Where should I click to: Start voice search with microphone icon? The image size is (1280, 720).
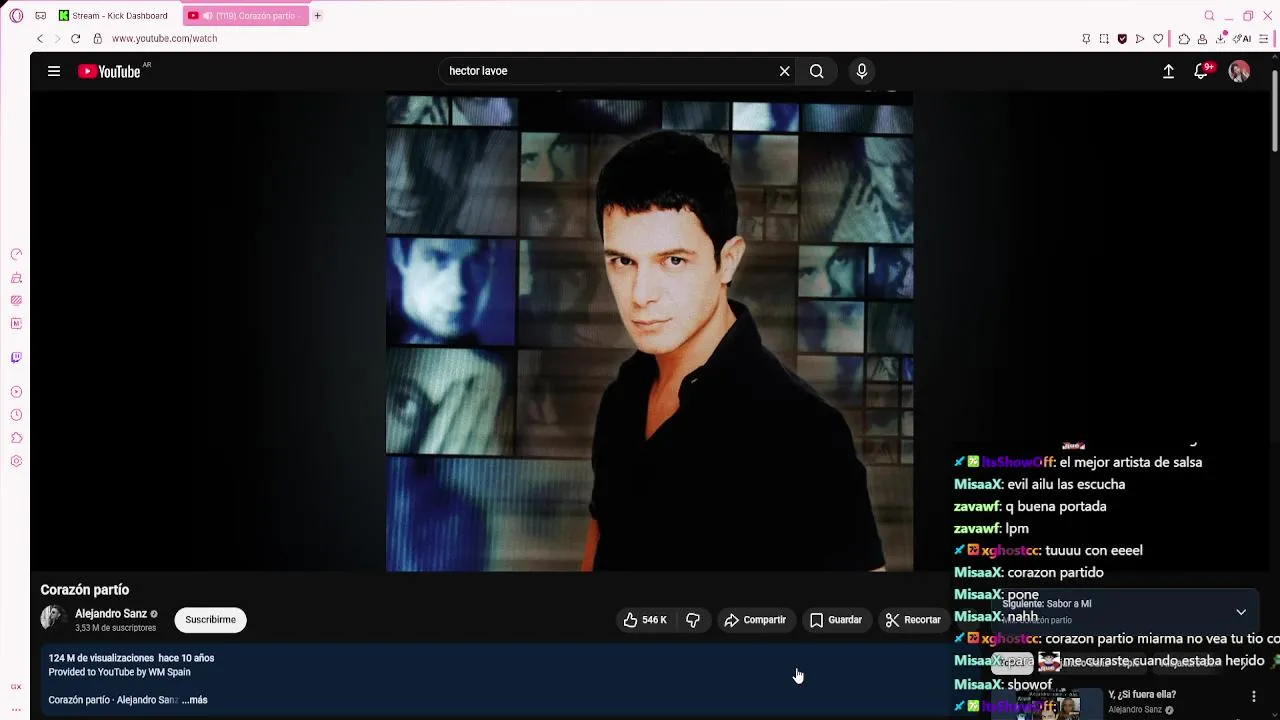[x=862, y=71]
